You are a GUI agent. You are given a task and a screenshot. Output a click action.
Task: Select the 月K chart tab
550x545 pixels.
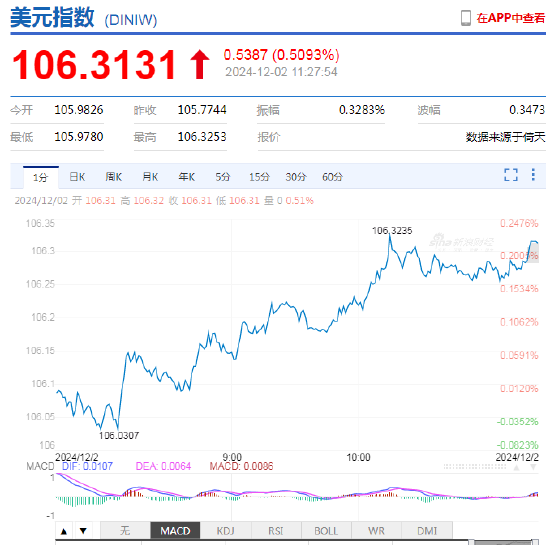tap(150, 177)
